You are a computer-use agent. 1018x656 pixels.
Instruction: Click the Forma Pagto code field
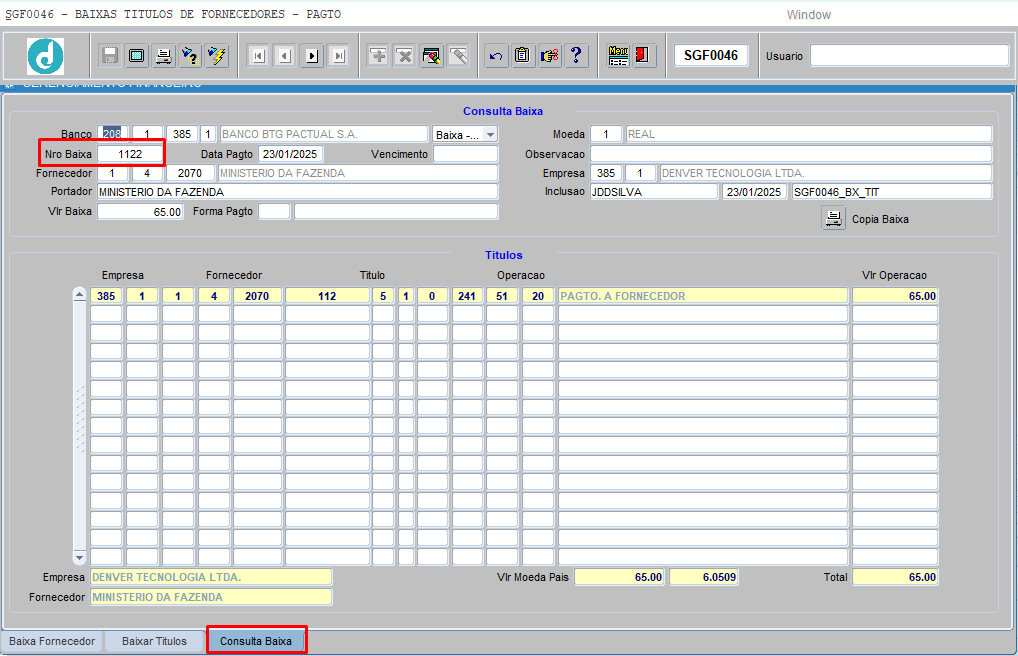click(x=274, y=212)
